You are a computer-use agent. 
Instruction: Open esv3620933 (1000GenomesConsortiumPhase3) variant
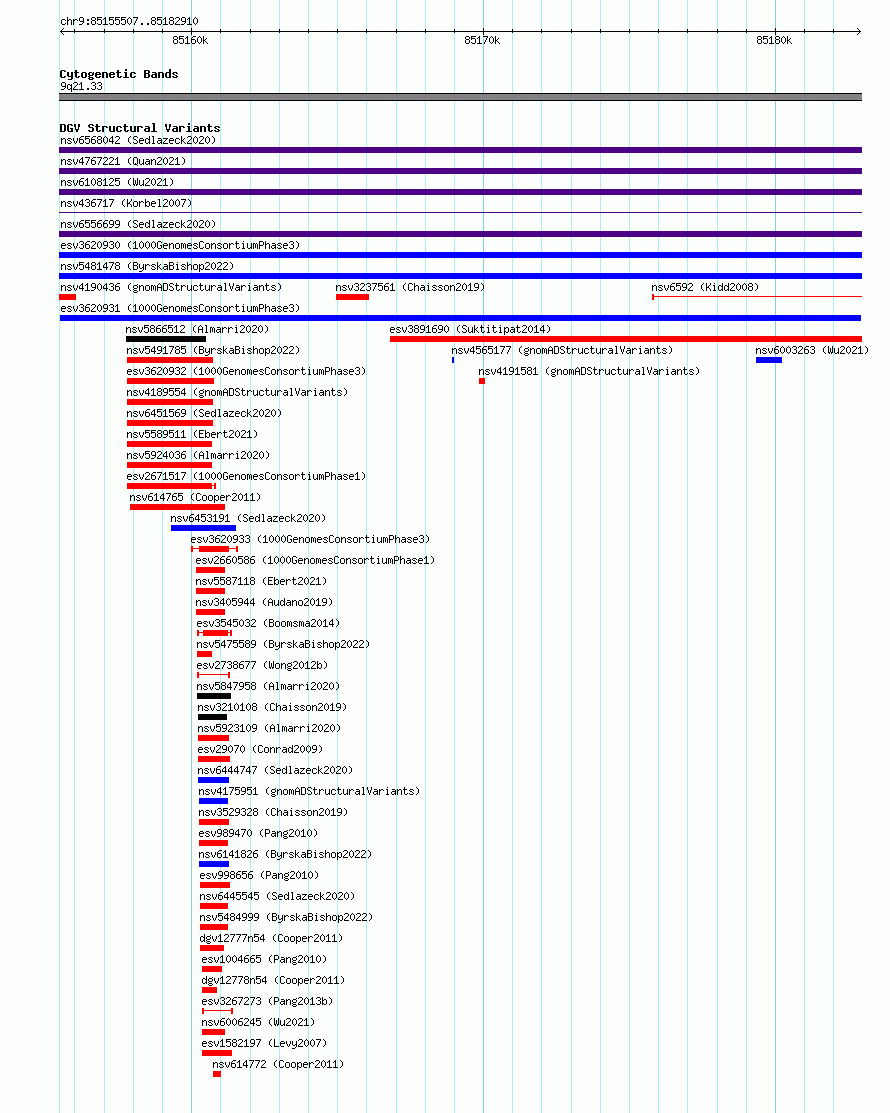pos(310,539)
